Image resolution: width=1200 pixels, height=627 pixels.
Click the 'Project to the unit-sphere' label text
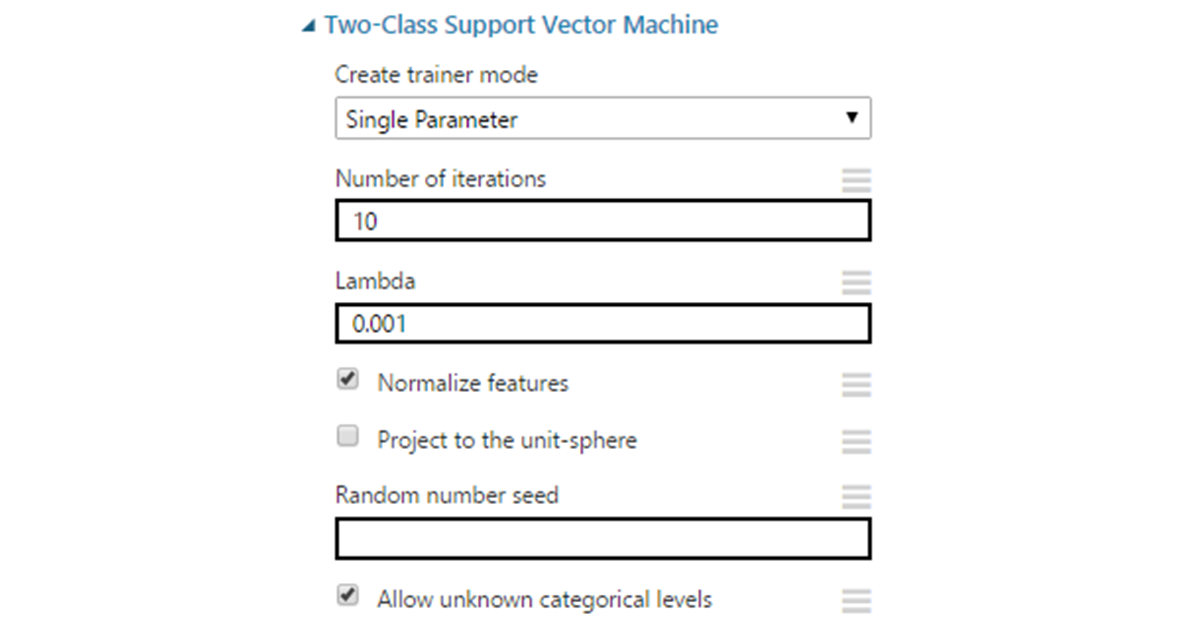click(506, 440)
